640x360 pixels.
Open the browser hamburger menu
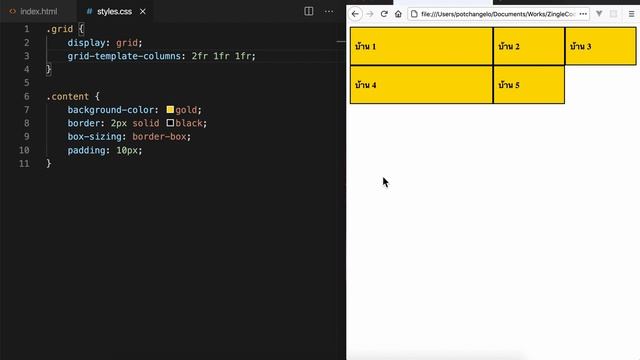tap(631, 14)
